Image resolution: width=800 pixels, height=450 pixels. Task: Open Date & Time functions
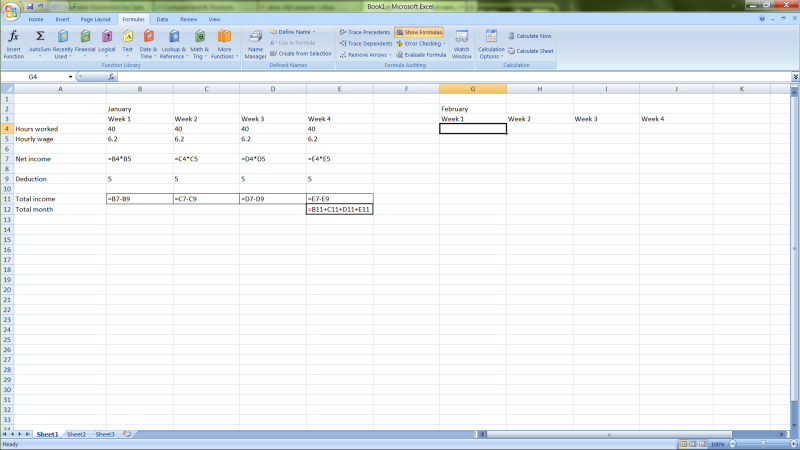pos(148,44)
